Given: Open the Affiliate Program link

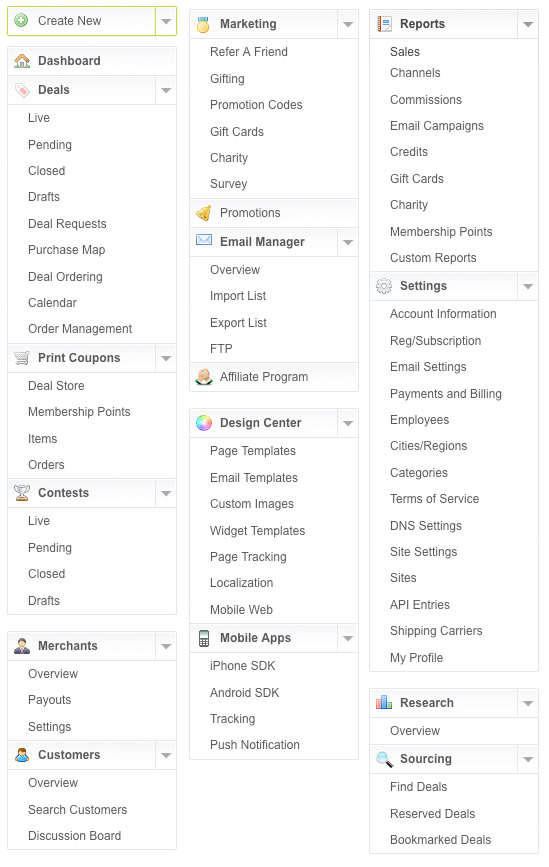Looking at the screenshot, I should pos(264,377).
